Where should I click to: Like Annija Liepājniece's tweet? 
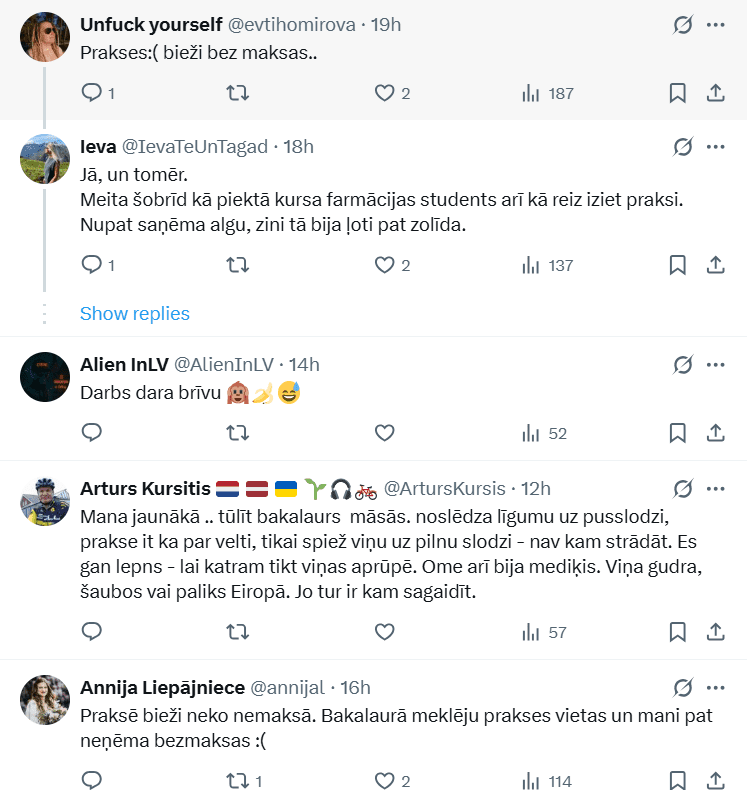(x=385, y=781)
